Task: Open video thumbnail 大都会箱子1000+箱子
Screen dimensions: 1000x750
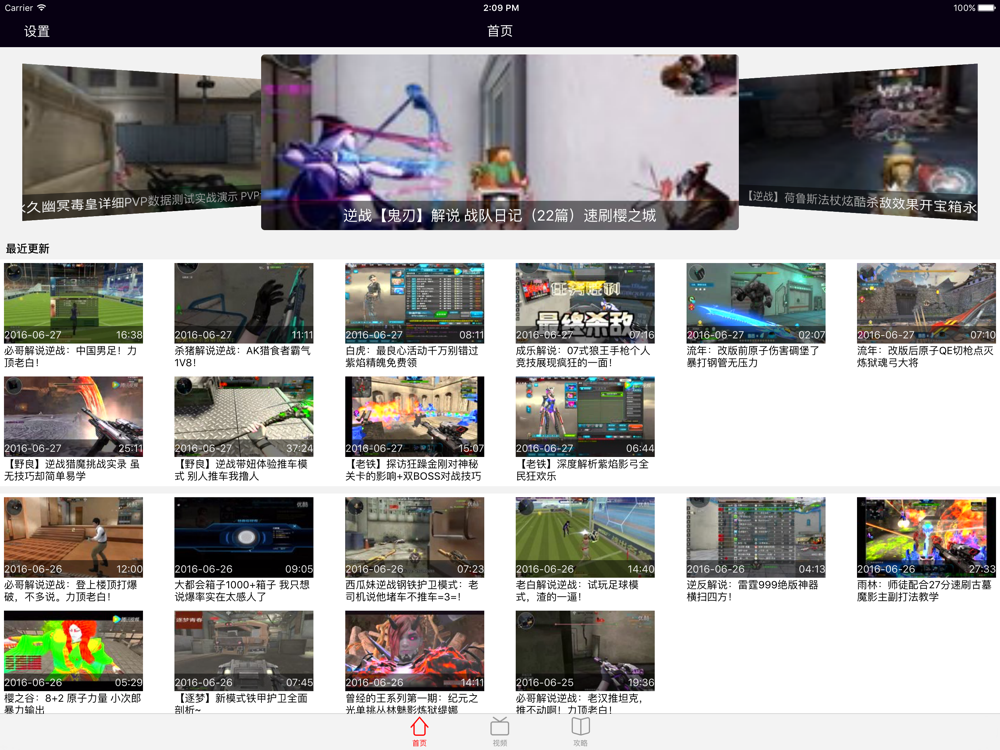Action: (x=244, y=537)
